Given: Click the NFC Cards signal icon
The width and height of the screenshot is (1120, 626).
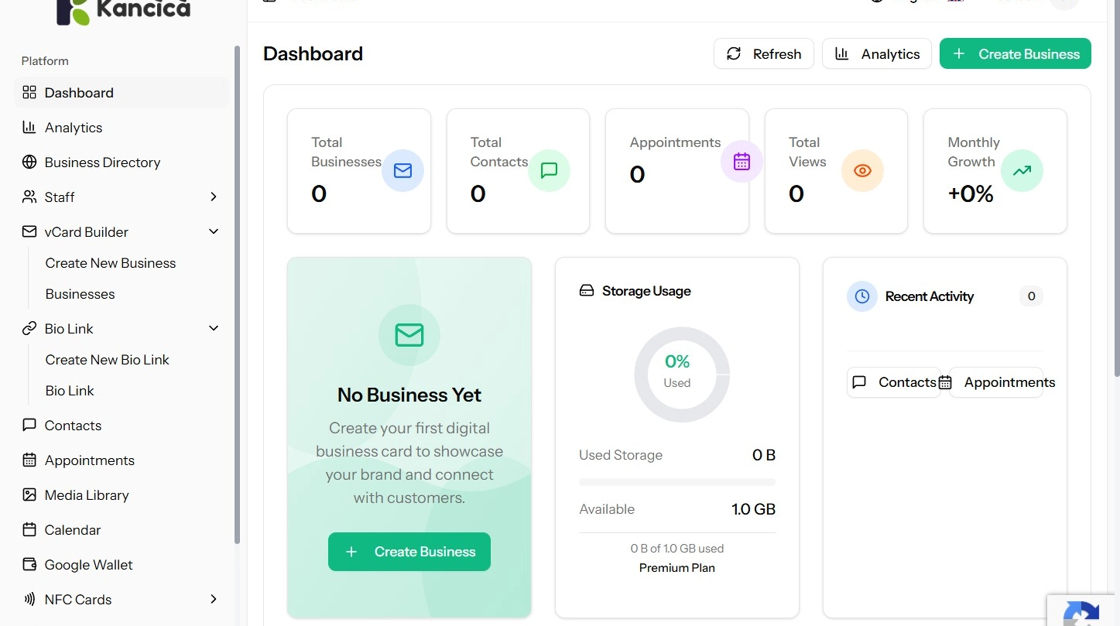Looking at the screenshot, I should [x=29, y=599].
